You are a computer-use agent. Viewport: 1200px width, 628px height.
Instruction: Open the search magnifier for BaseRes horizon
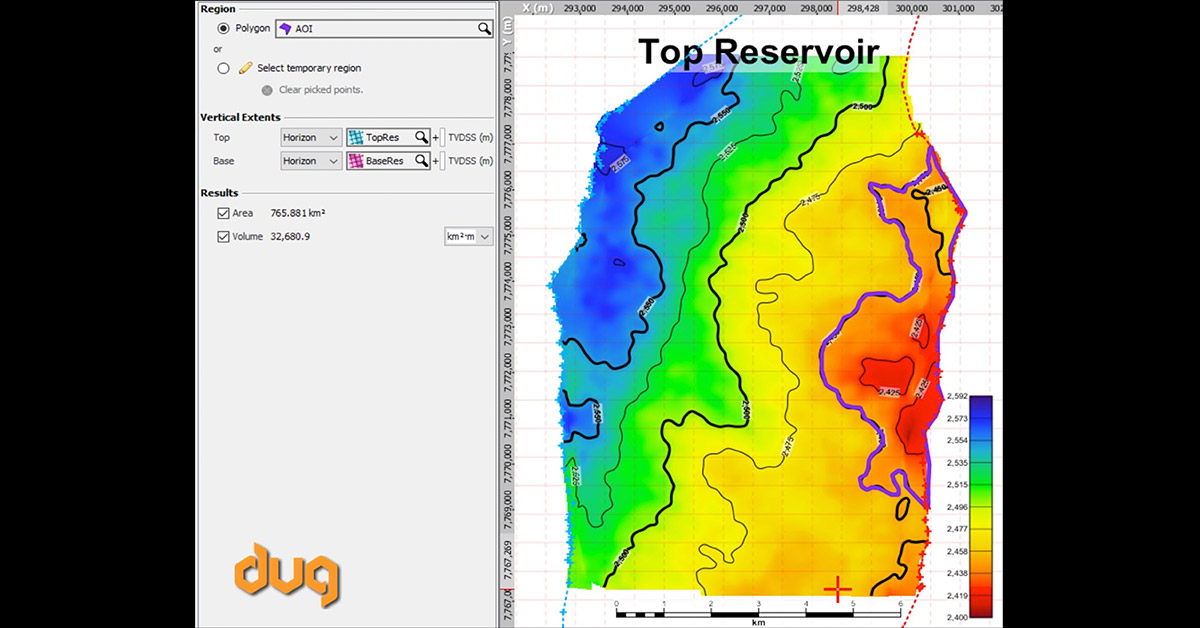pyautogui.click(x=422, y=161)
